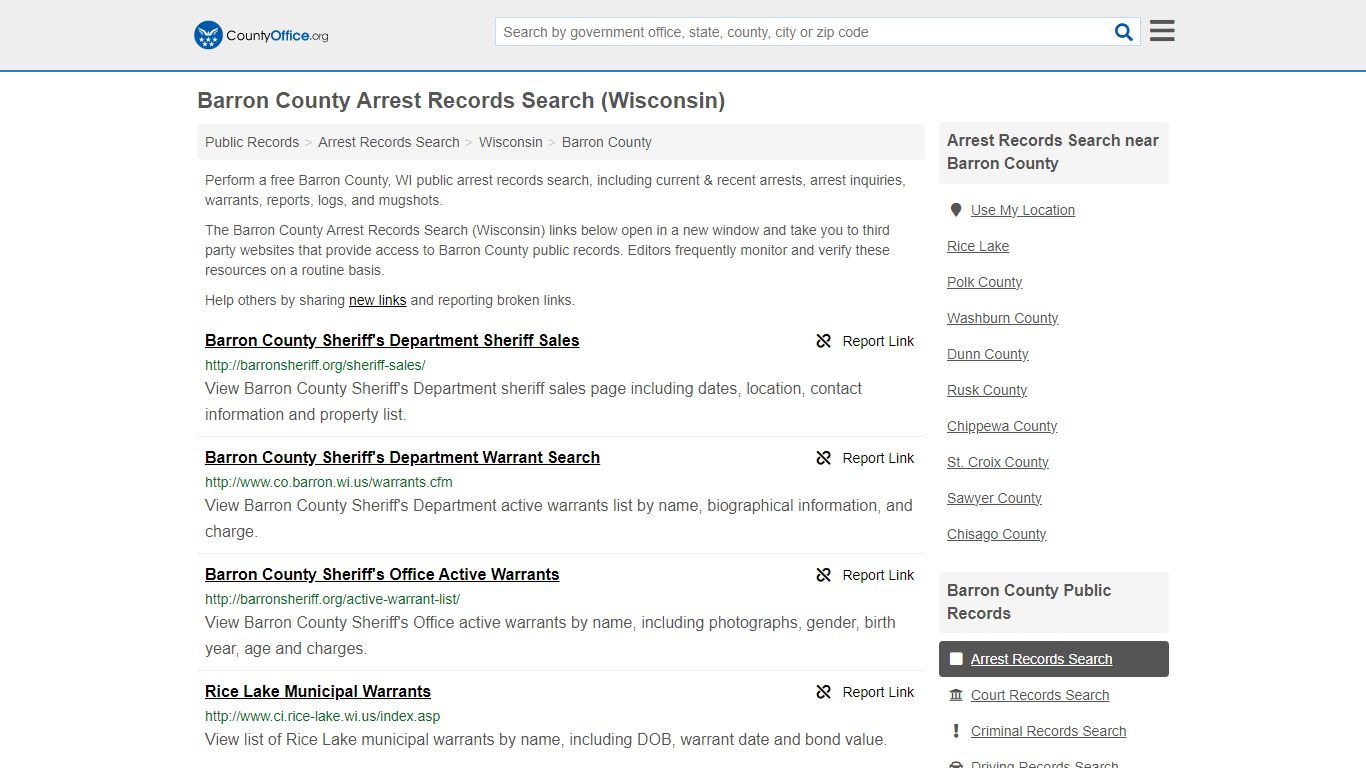Click broken-link icon for Sheriff Sales entry
Screen dimensions: 1366x768
click(824, 341)
